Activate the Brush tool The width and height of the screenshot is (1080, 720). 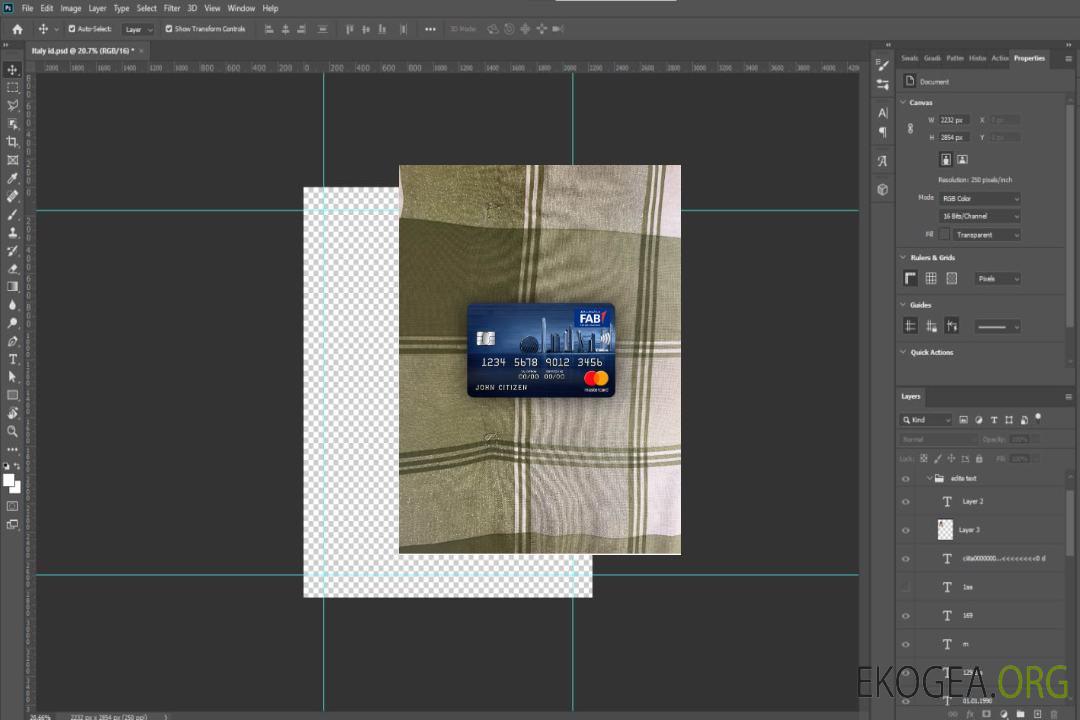[x=12, y=214]
